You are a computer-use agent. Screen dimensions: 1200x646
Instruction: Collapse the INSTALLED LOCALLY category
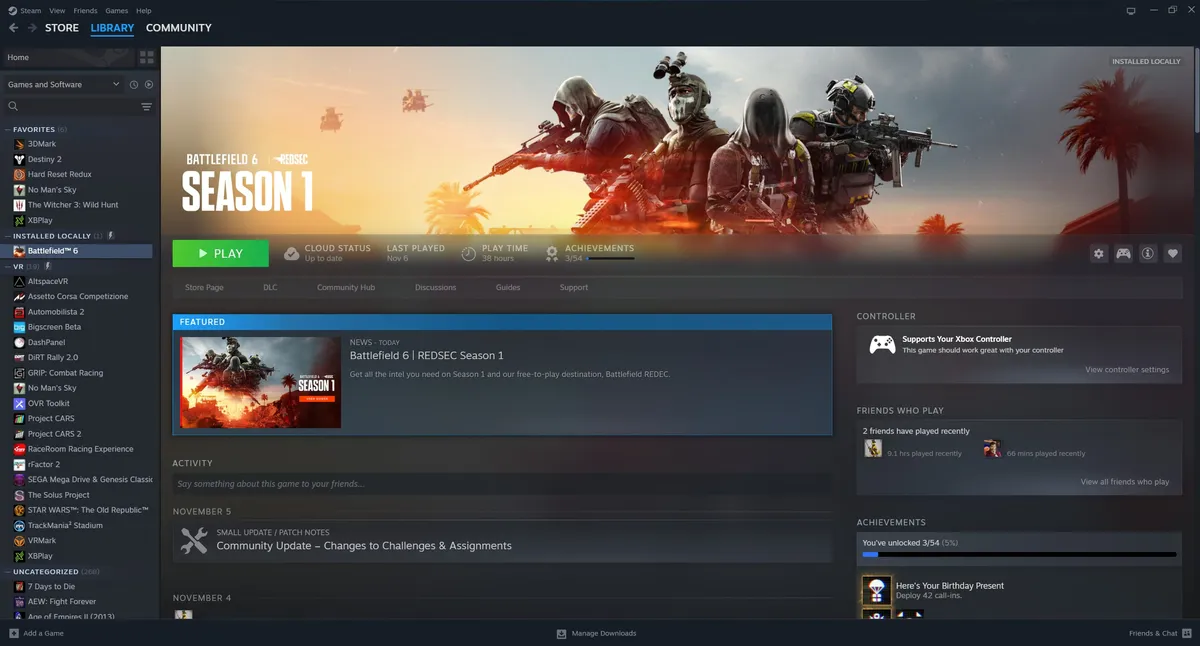[7, 236]
